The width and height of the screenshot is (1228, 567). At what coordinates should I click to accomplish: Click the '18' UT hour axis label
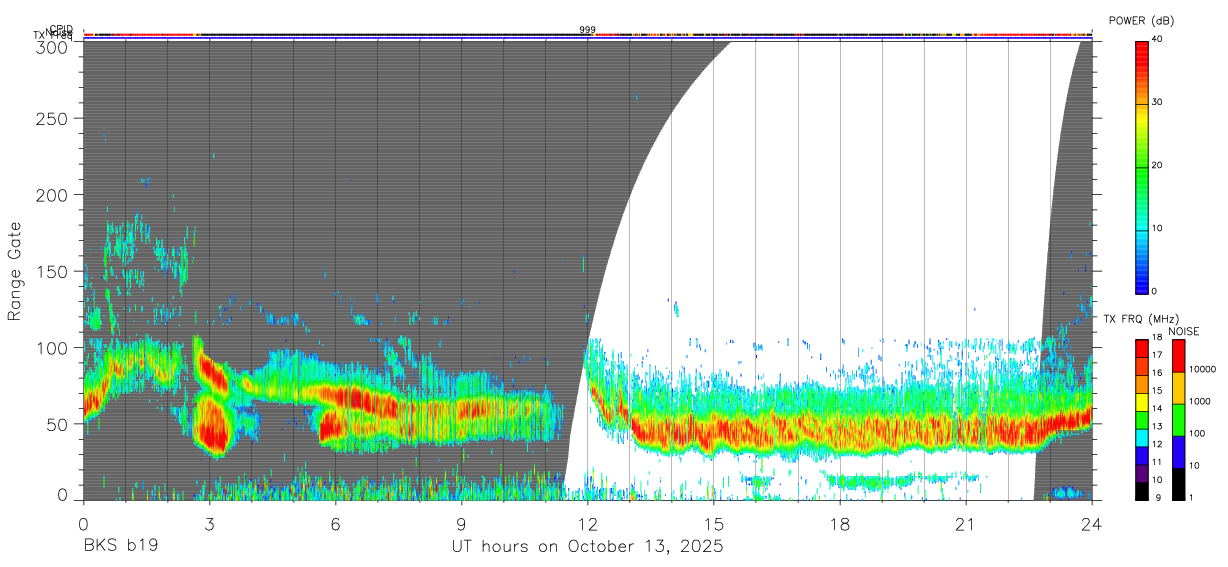(x=840, y=523)
